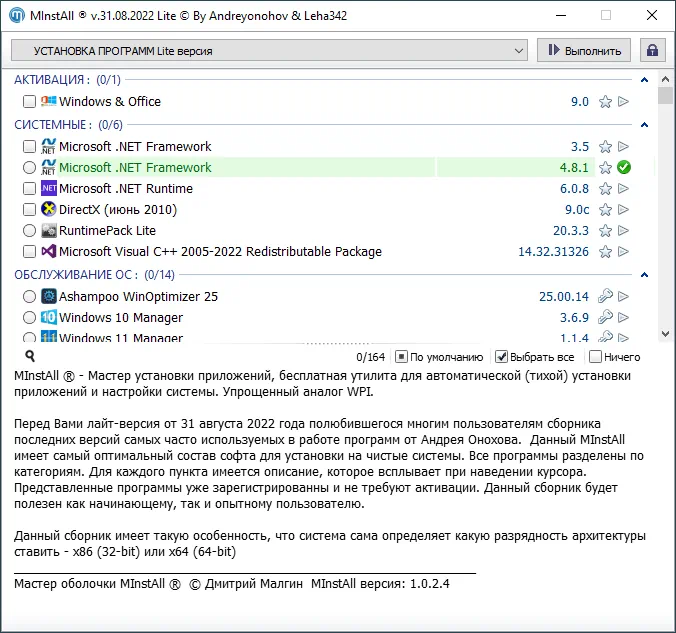The height and width of the screenshot is (633, 676).
Task: Click Windows 10 Manager label
Action: coord(121,317)
